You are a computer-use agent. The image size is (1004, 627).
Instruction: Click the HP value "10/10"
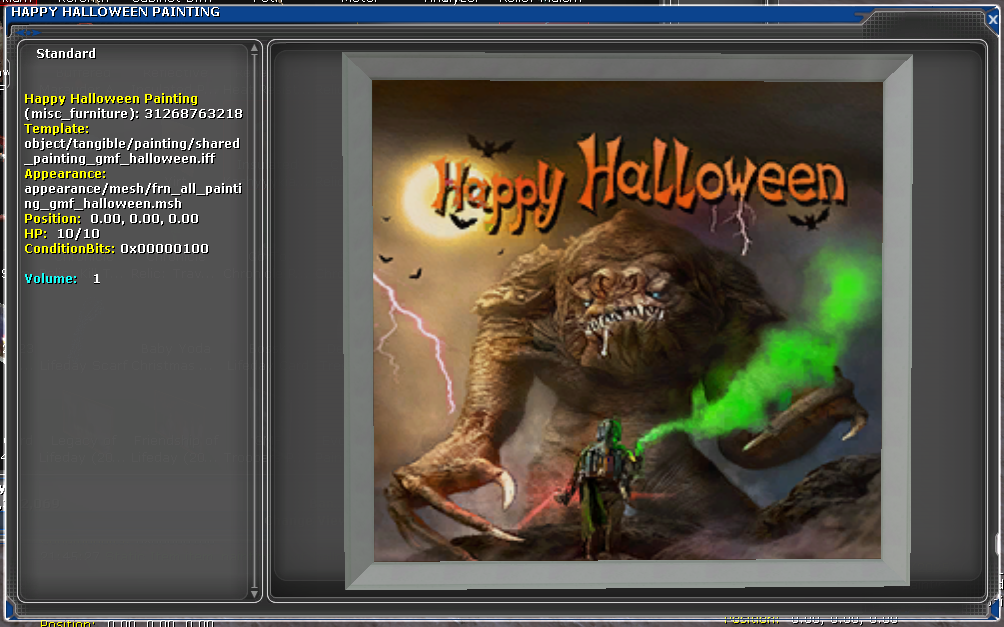click(x=78, y=234)
